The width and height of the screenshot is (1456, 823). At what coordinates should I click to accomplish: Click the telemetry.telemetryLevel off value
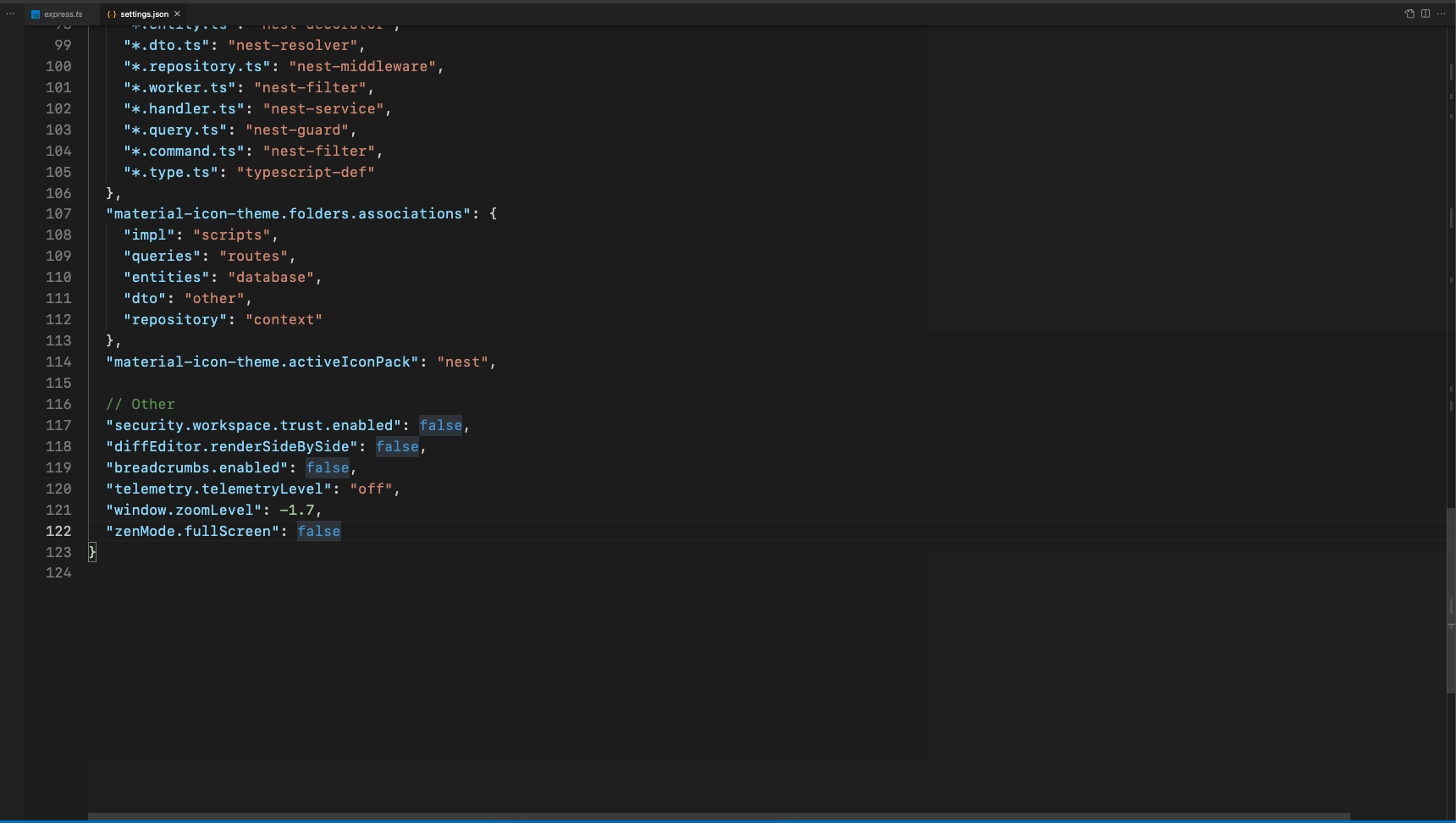(x=372, y=489)
